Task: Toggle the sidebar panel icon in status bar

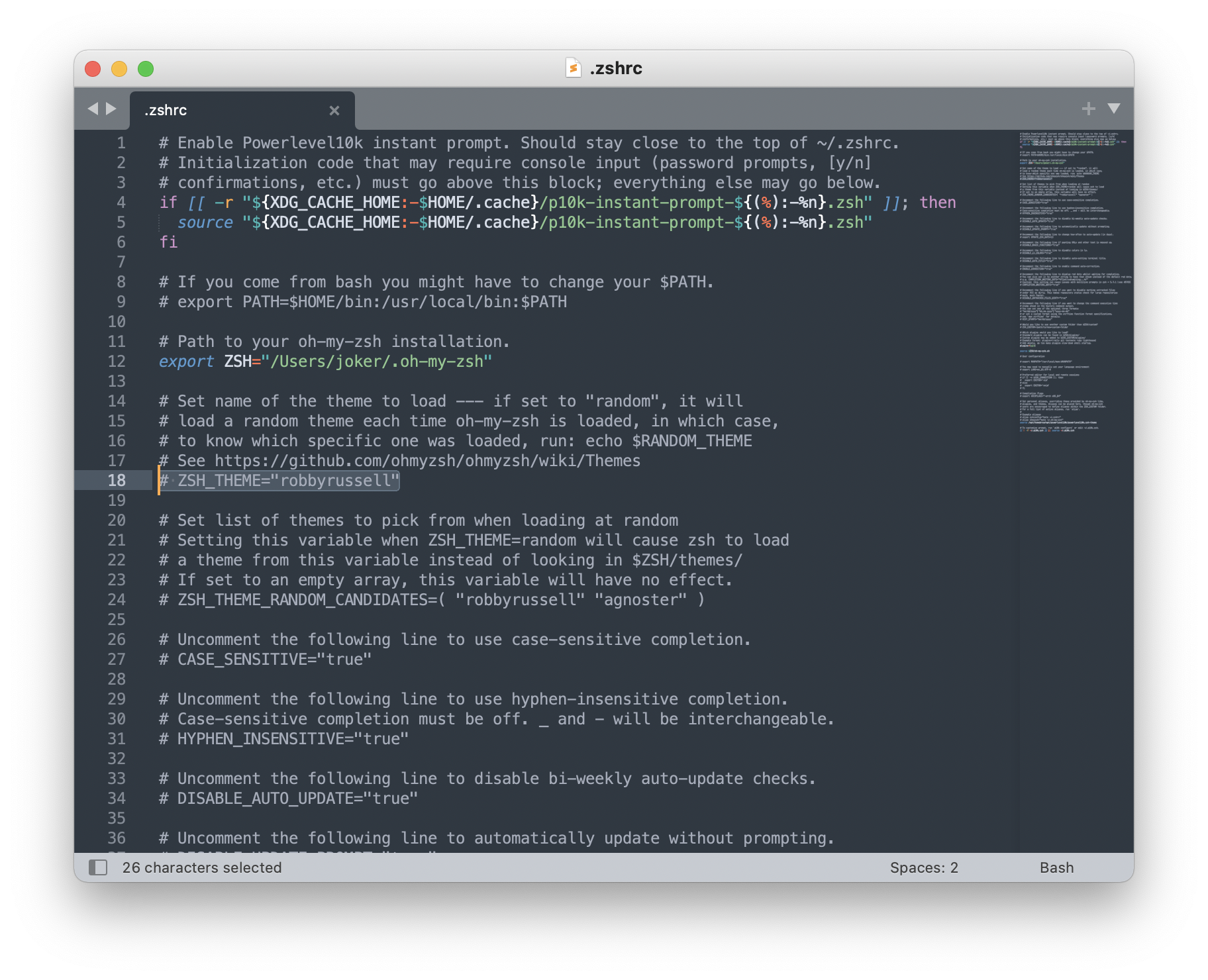Action: [x=98, y=867]
